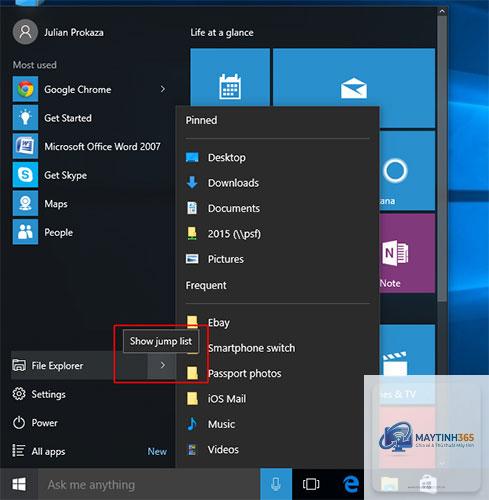This screenshot has width=489, height=500.
Task: Click in the Ask me anything search box
Action: pos(149,484)
